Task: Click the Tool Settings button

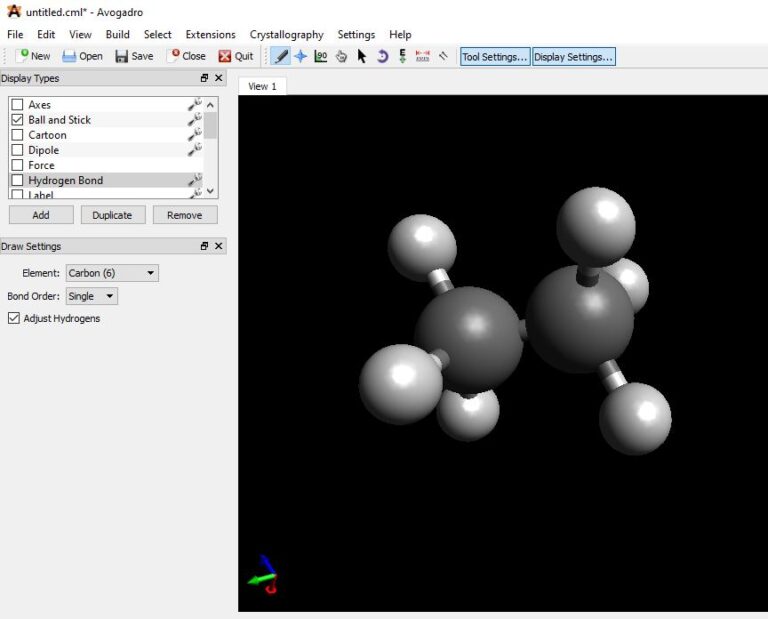Action: pyautogui.click(x=494, y=57)
